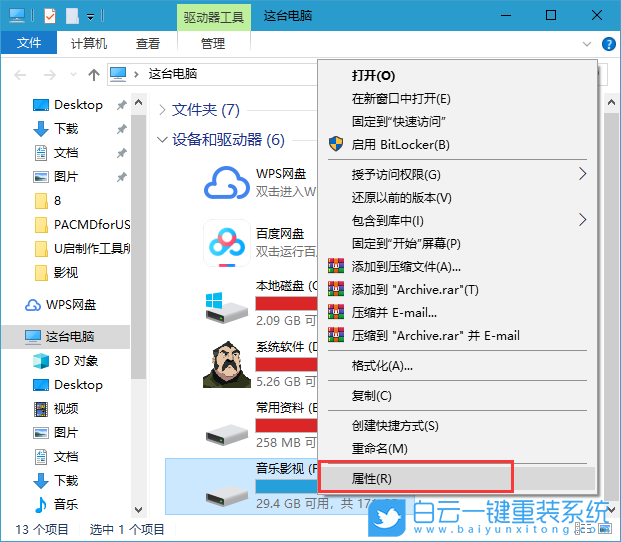Click the navigation pane scroll up arrow
The image size is (621, 542).
coord(138,103)
